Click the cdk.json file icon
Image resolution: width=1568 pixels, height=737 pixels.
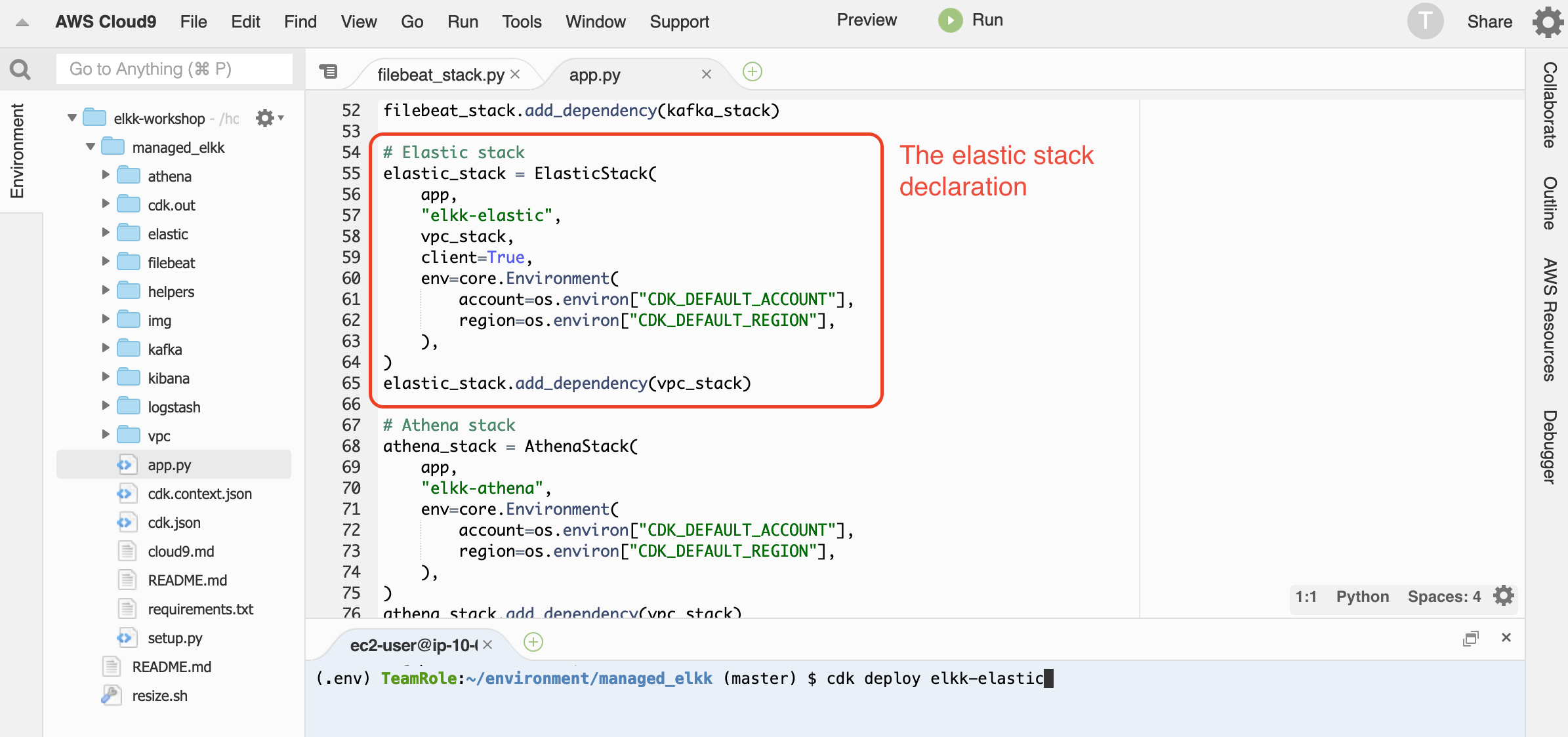(127, 523)
